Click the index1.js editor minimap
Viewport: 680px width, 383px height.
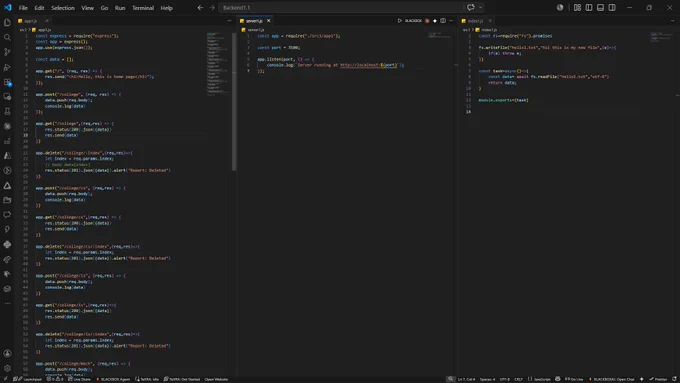tap(662, 37)
